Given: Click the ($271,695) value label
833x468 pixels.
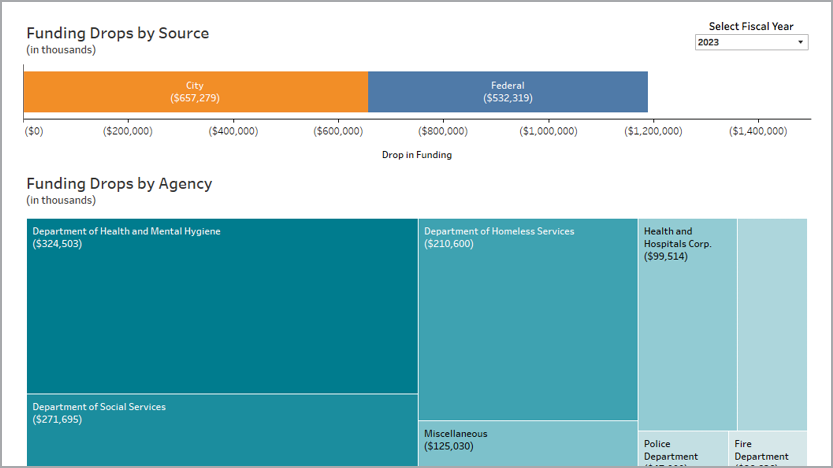Looking at the screenshot, I should (x=57, y=420).
